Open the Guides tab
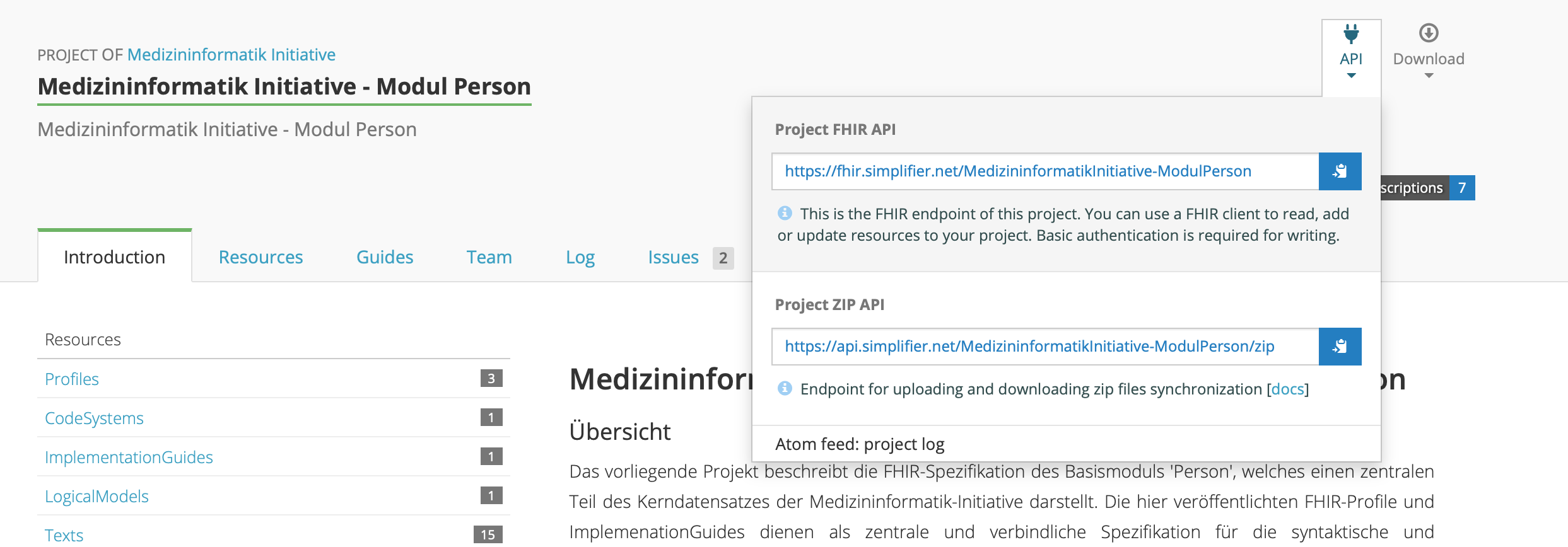 point(385,257)
